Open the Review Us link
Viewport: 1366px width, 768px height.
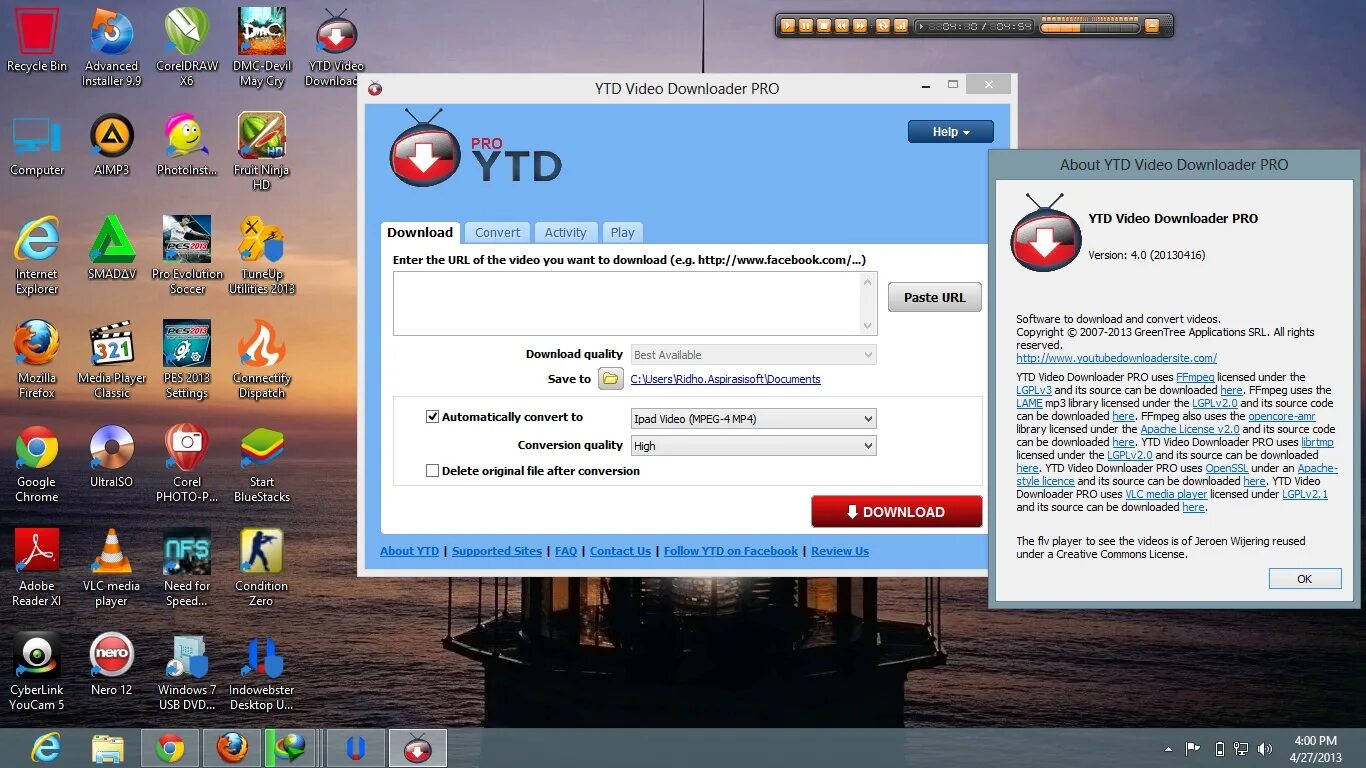[x=840, y=551]
